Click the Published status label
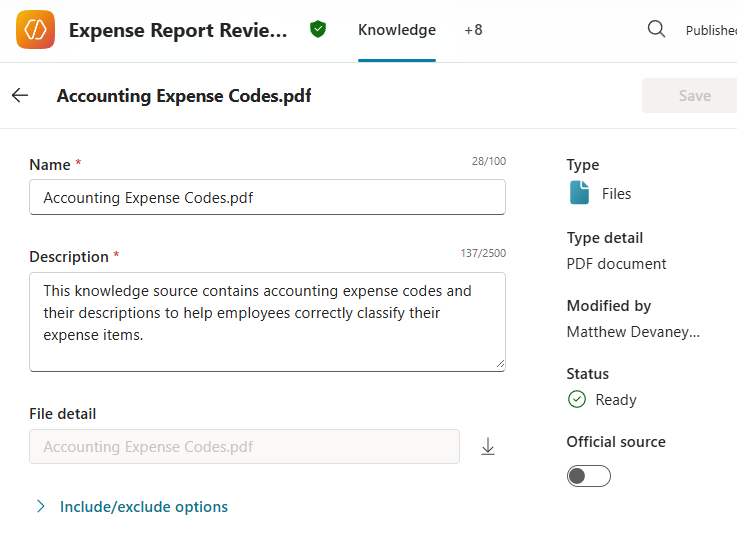 pos(711,31)
